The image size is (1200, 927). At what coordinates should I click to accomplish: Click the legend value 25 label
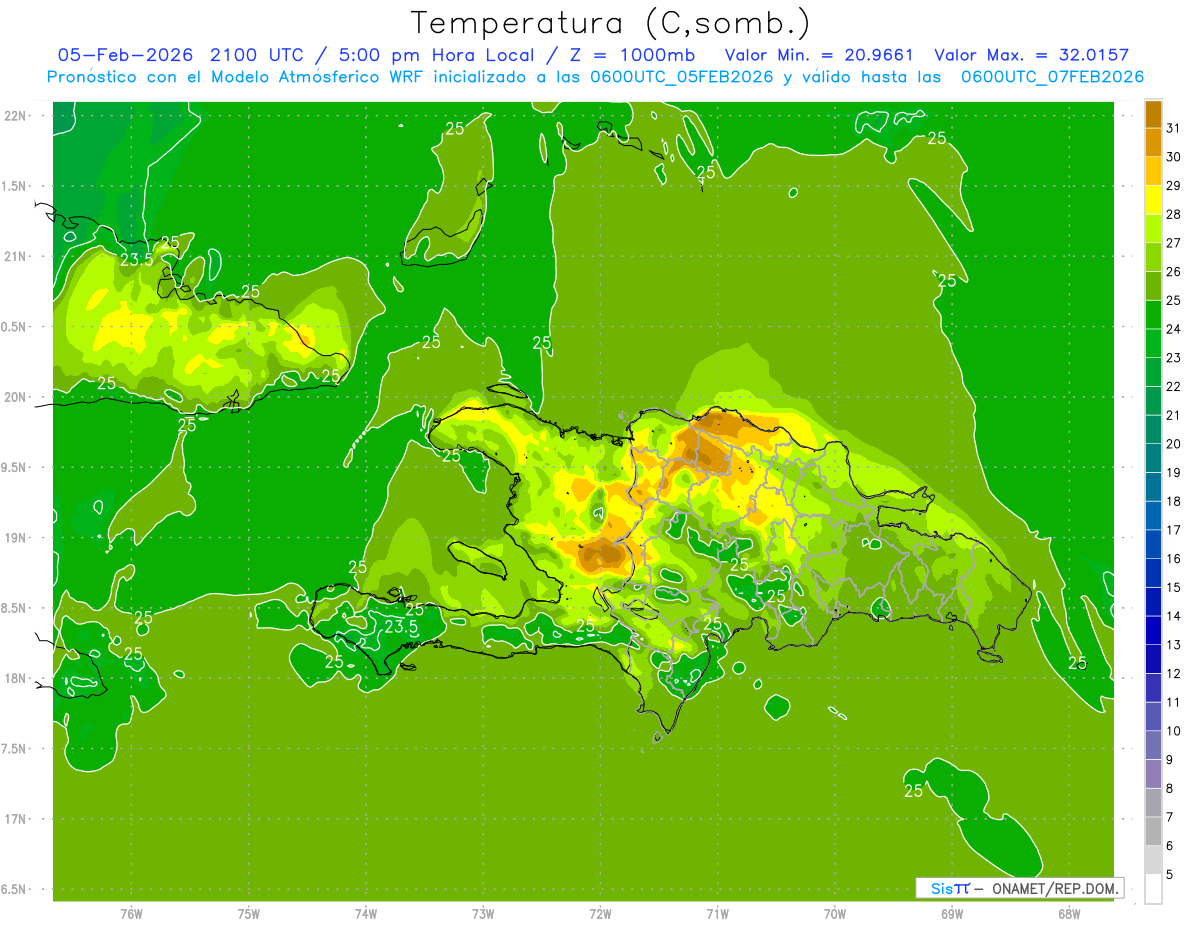[x=1174, y=300]
